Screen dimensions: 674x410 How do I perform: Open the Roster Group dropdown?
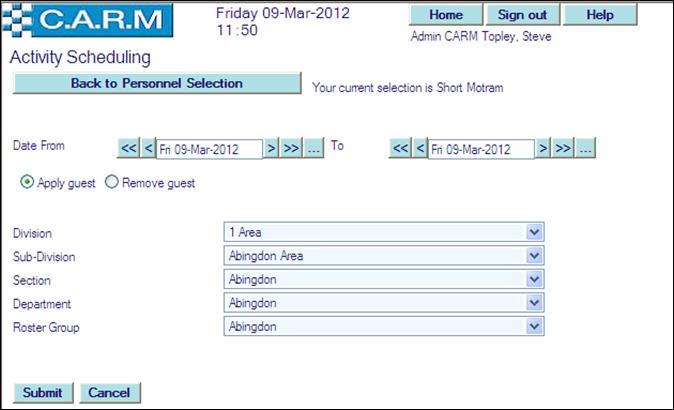[535, 326]
